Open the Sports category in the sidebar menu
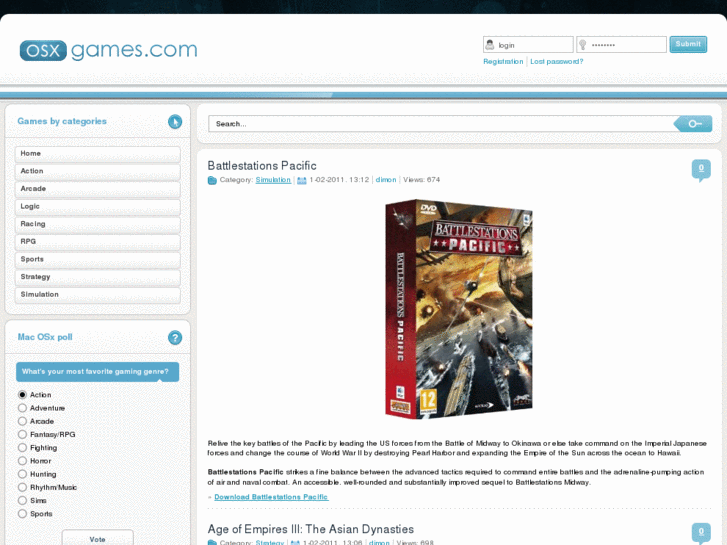The height and width of the screenshot is (545, 727). coord(97,259)
